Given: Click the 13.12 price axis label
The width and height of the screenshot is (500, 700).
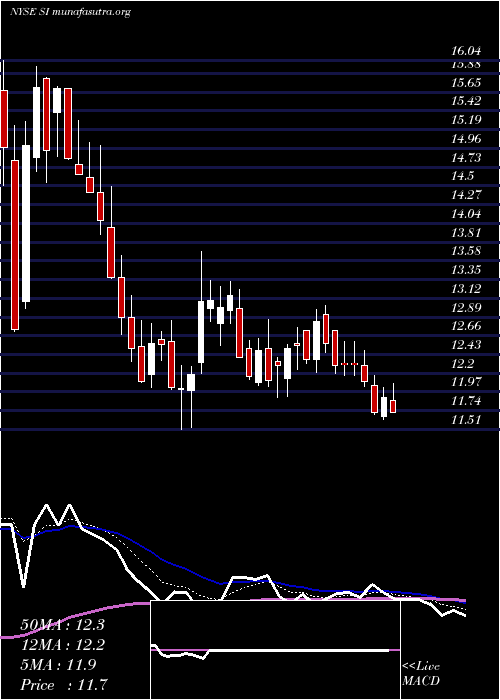Looking at the screenshot, I should point(466,289).
